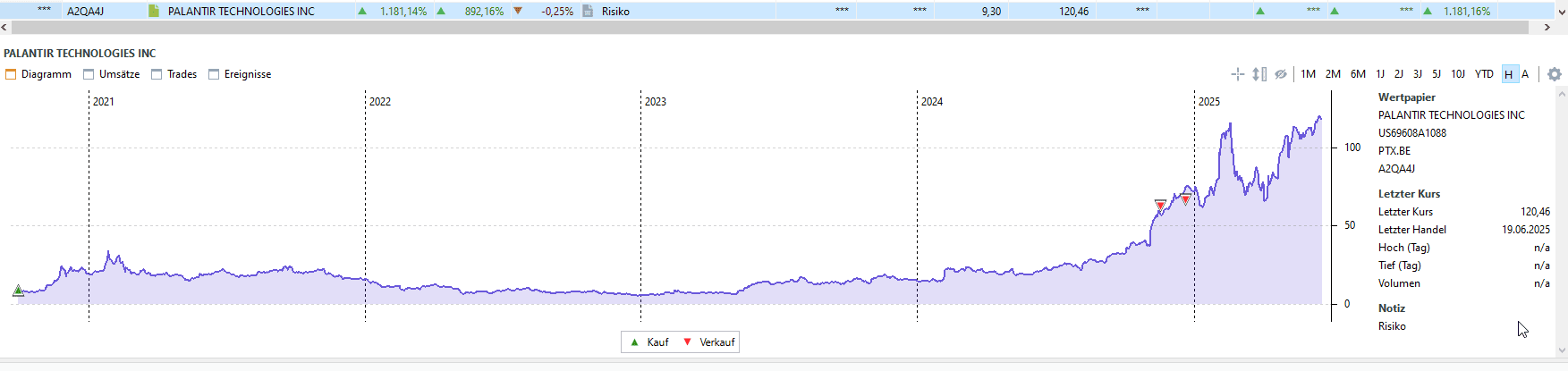Select the PALANTIR TECHNOLOGIES INC table row name

pyautogui.click(x=242, y=12)
